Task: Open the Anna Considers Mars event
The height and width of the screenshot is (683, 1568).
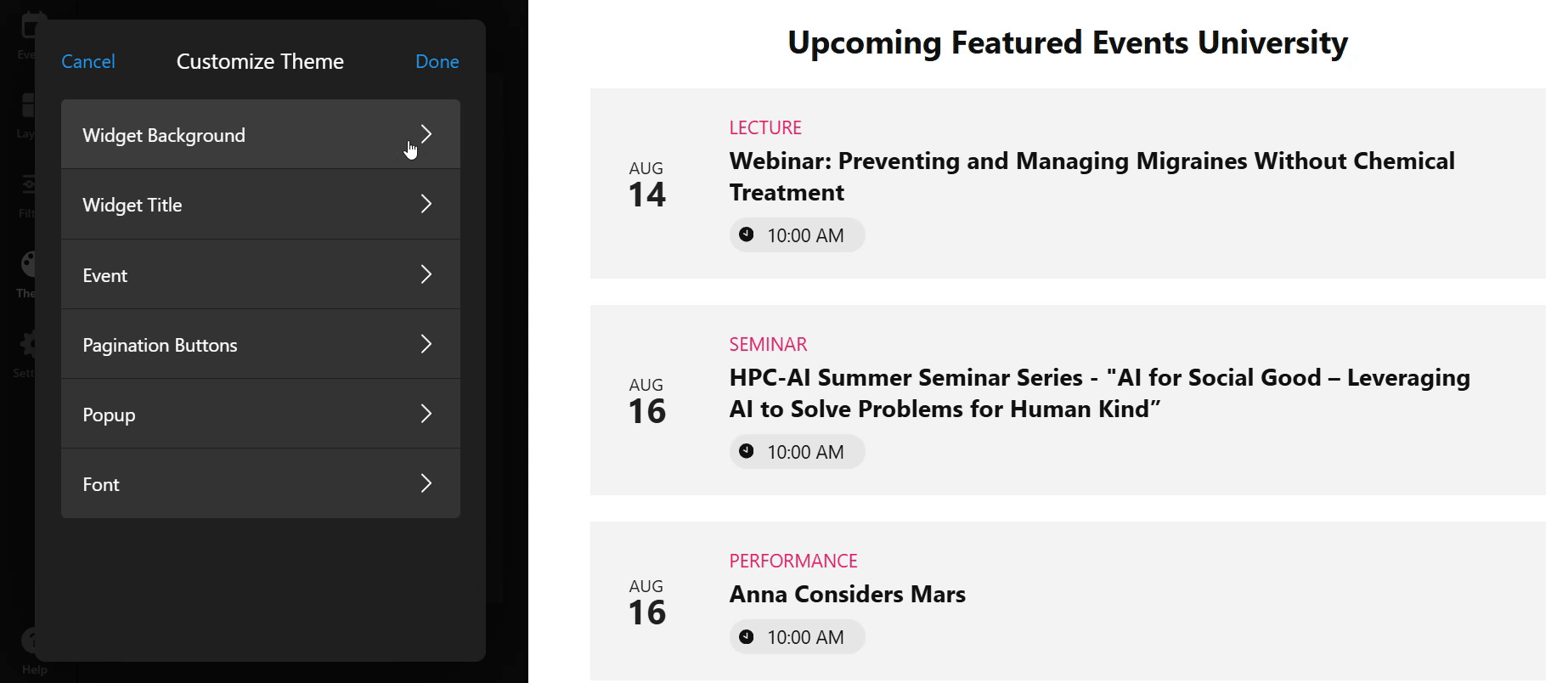Action: [848, 594]
